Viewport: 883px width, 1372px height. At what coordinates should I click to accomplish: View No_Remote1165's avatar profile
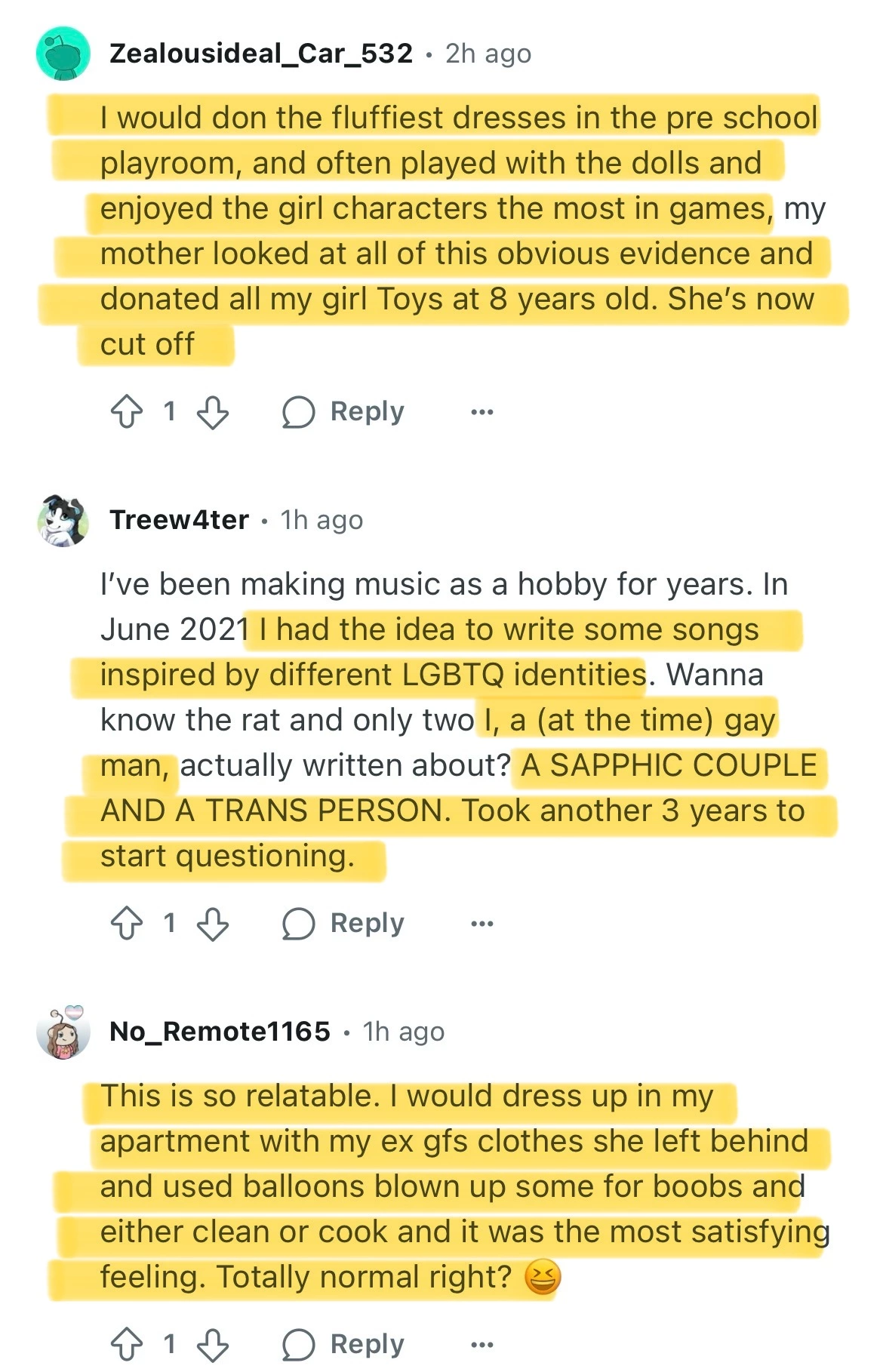(63, 1032)
